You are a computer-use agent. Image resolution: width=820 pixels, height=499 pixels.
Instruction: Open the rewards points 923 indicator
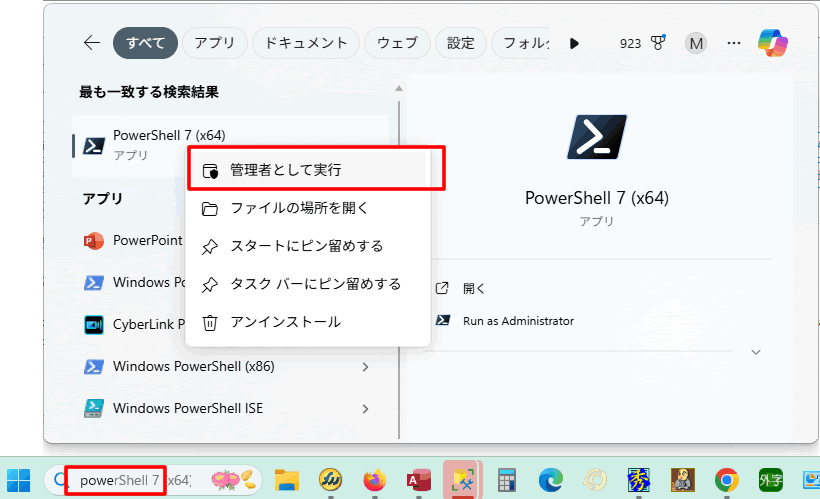[x=630, y=44]
